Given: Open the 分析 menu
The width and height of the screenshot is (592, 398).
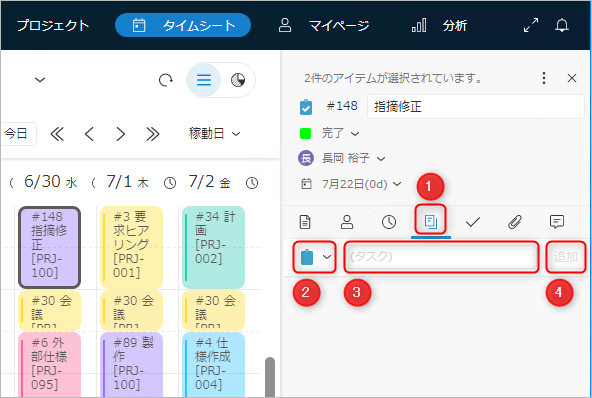Looking at the screenshot, I should point(439,25).
